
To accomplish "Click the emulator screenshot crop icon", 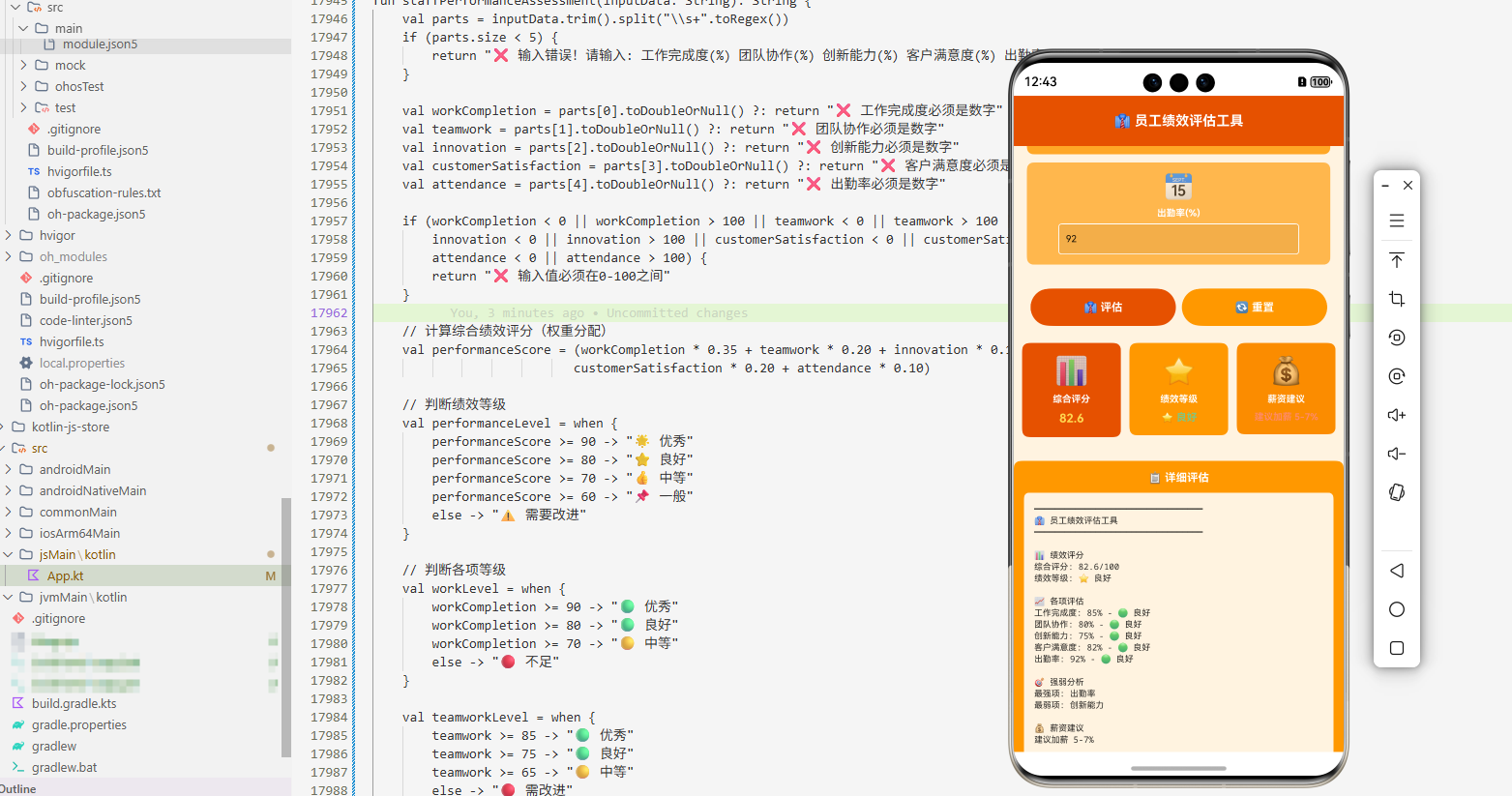I will click(1396, 299).
